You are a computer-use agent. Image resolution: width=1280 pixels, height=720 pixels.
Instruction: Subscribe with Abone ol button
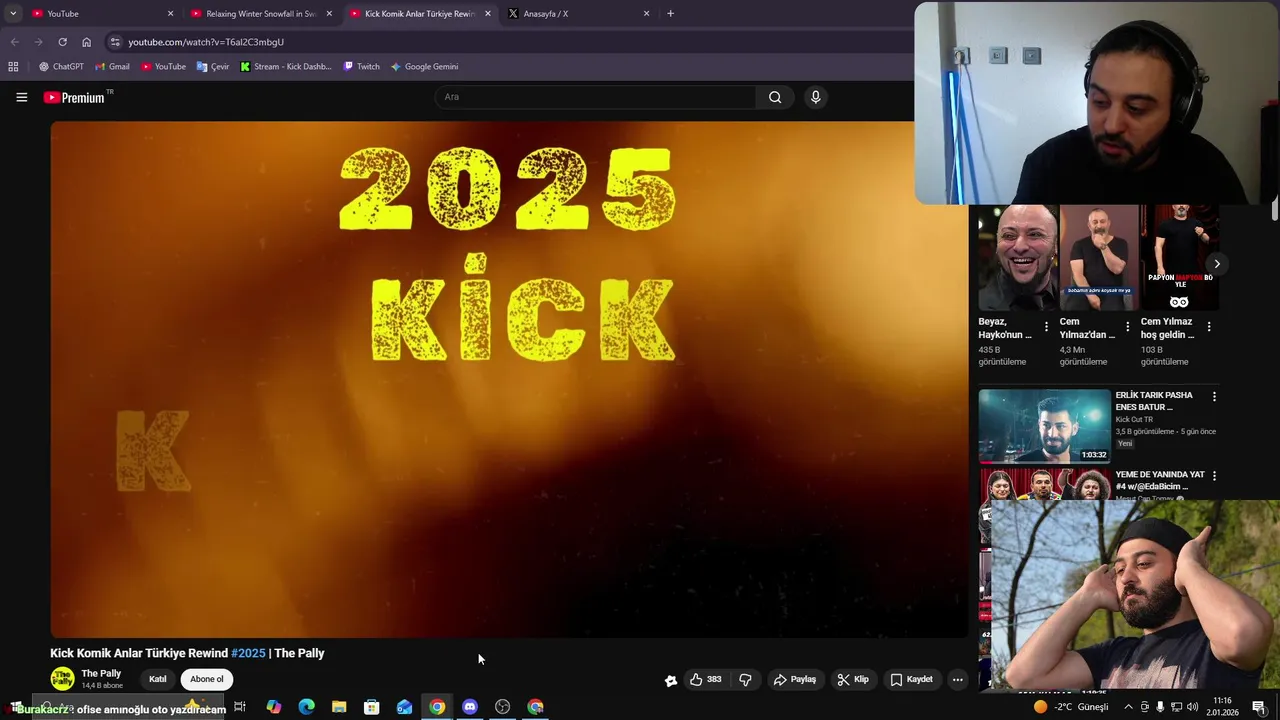click(207, 679)
